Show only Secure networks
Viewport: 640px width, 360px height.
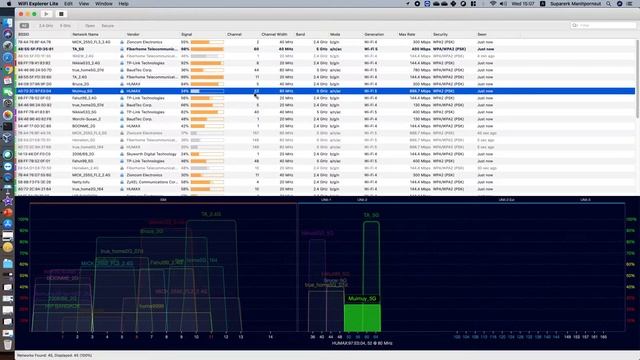(108, 26)
